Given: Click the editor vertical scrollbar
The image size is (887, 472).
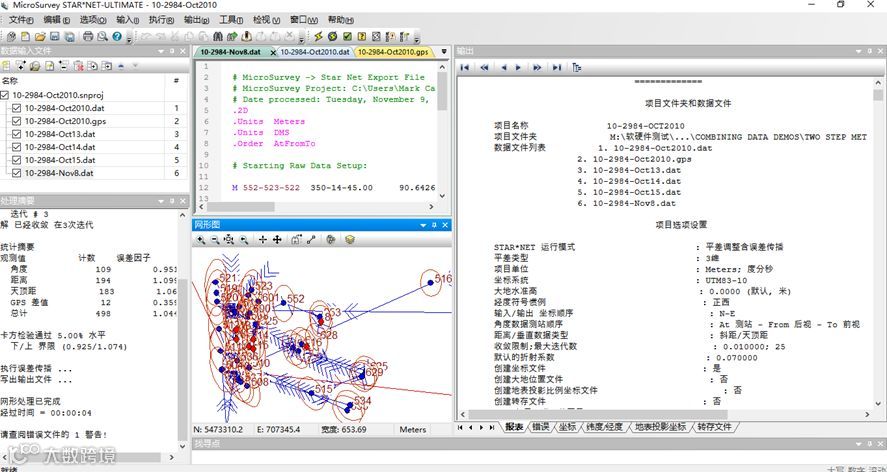Looking at the screenshot, I should (x=442, y=130).
